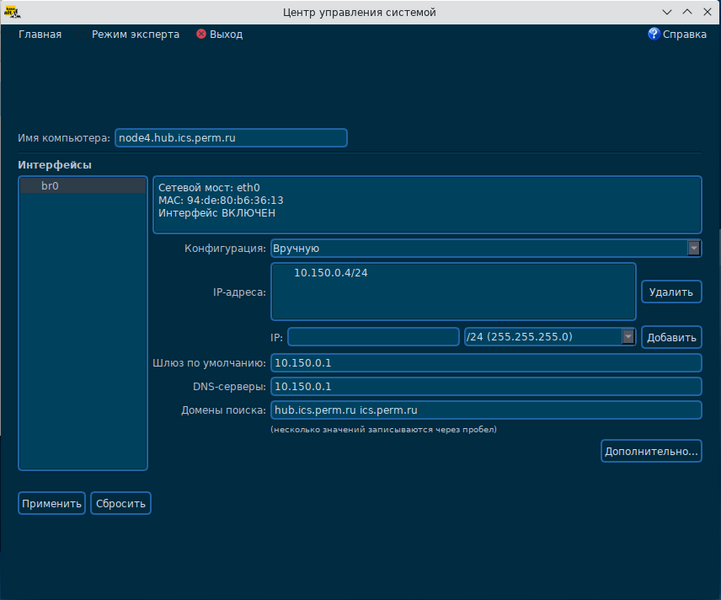Close the Центр управления системой window
Screen dimensions: 721x600
click(x=707, y=12)
